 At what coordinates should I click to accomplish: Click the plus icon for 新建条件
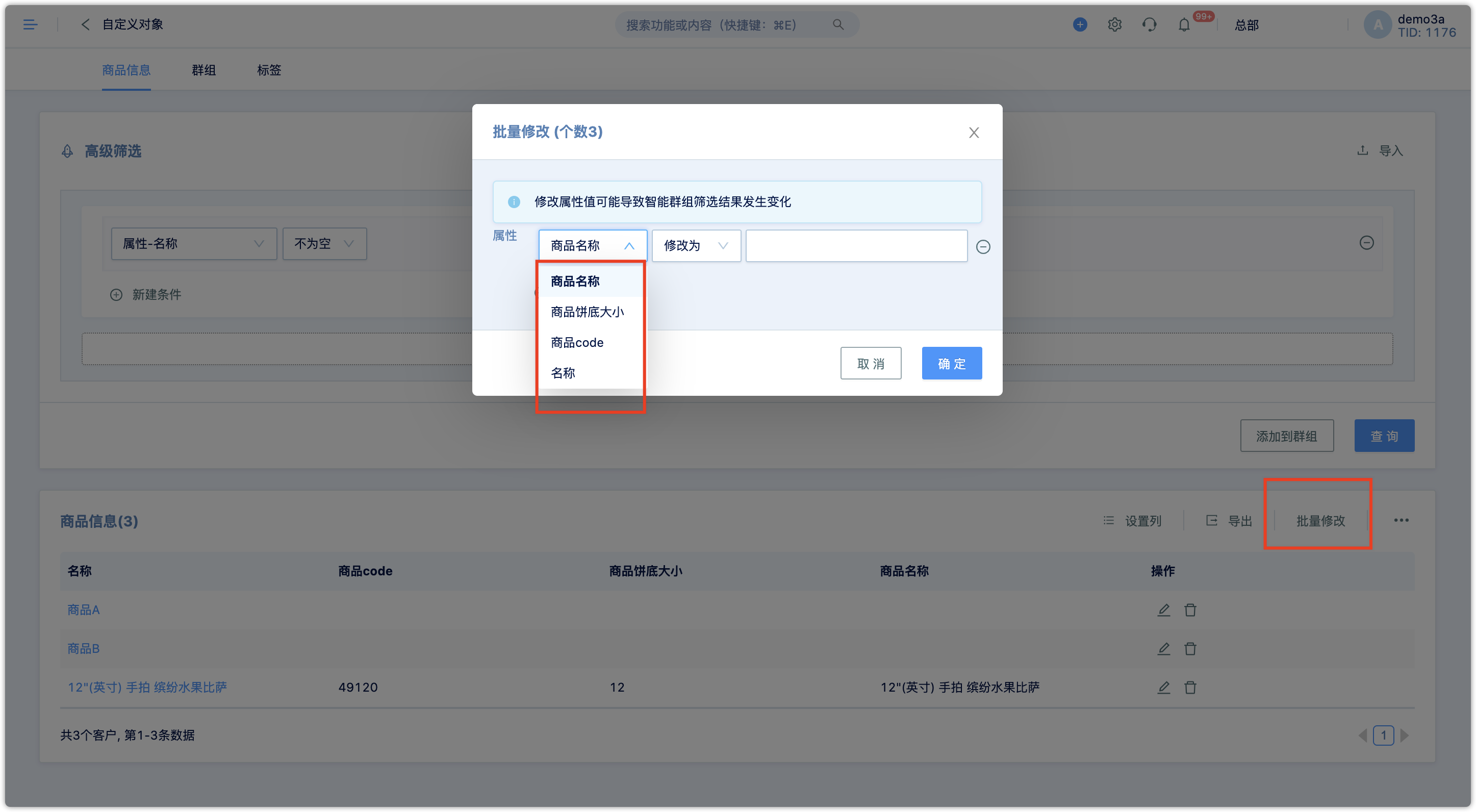pos(116,294)
